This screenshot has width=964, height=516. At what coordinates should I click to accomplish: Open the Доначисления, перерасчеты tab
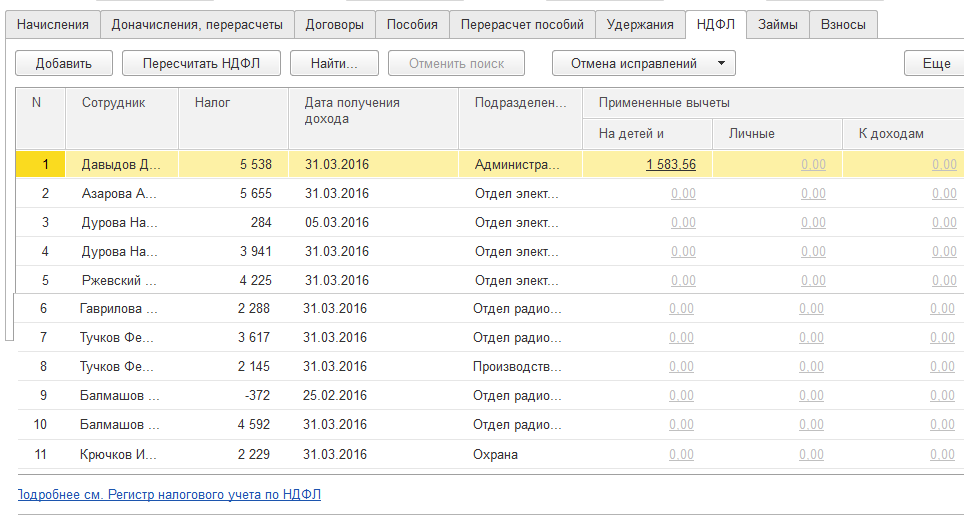coord(197,25)
